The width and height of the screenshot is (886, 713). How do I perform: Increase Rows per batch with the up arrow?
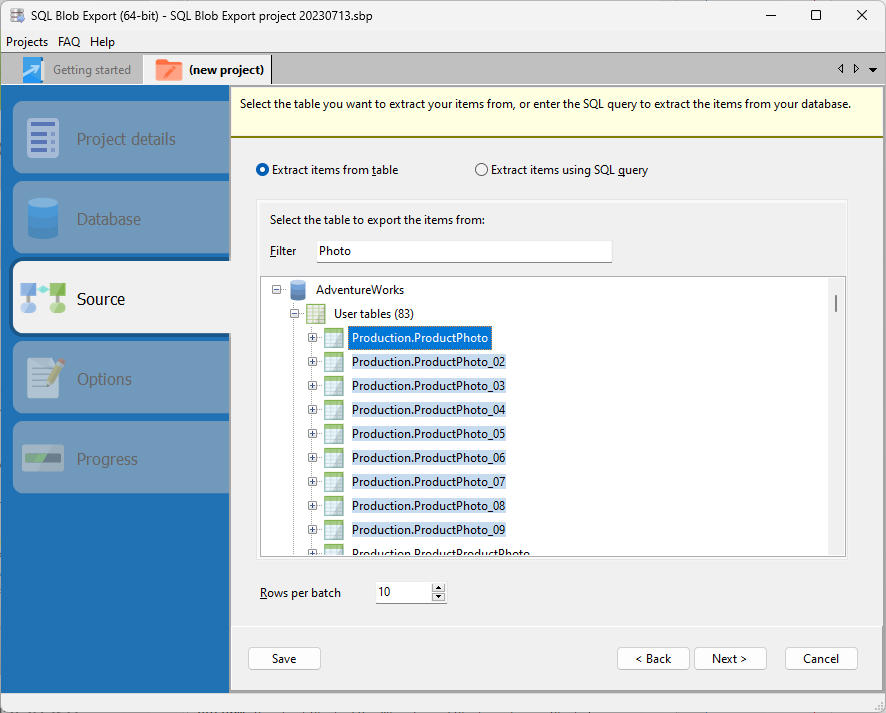point(438,588)
